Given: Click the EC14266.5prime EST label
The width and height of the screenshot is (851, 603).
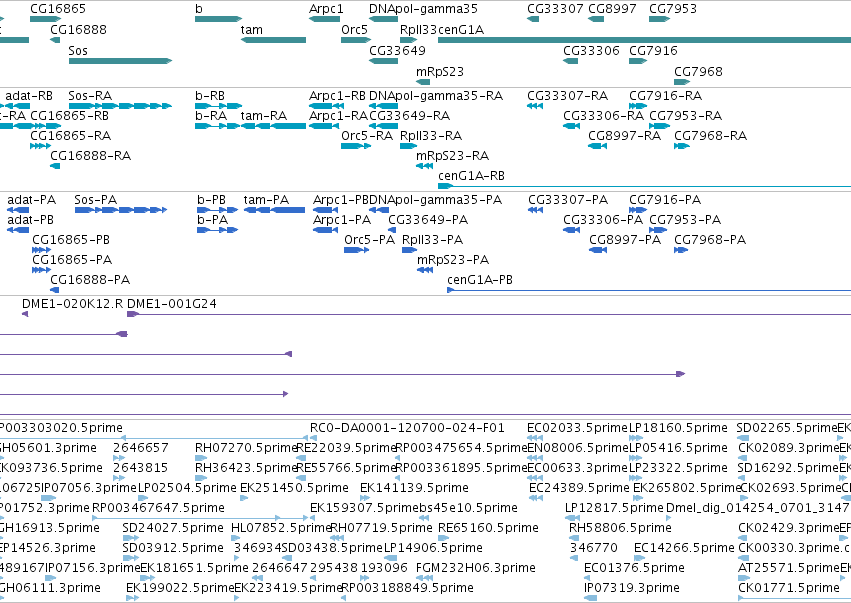Looking at the screenshot, I should pos(684,548).
